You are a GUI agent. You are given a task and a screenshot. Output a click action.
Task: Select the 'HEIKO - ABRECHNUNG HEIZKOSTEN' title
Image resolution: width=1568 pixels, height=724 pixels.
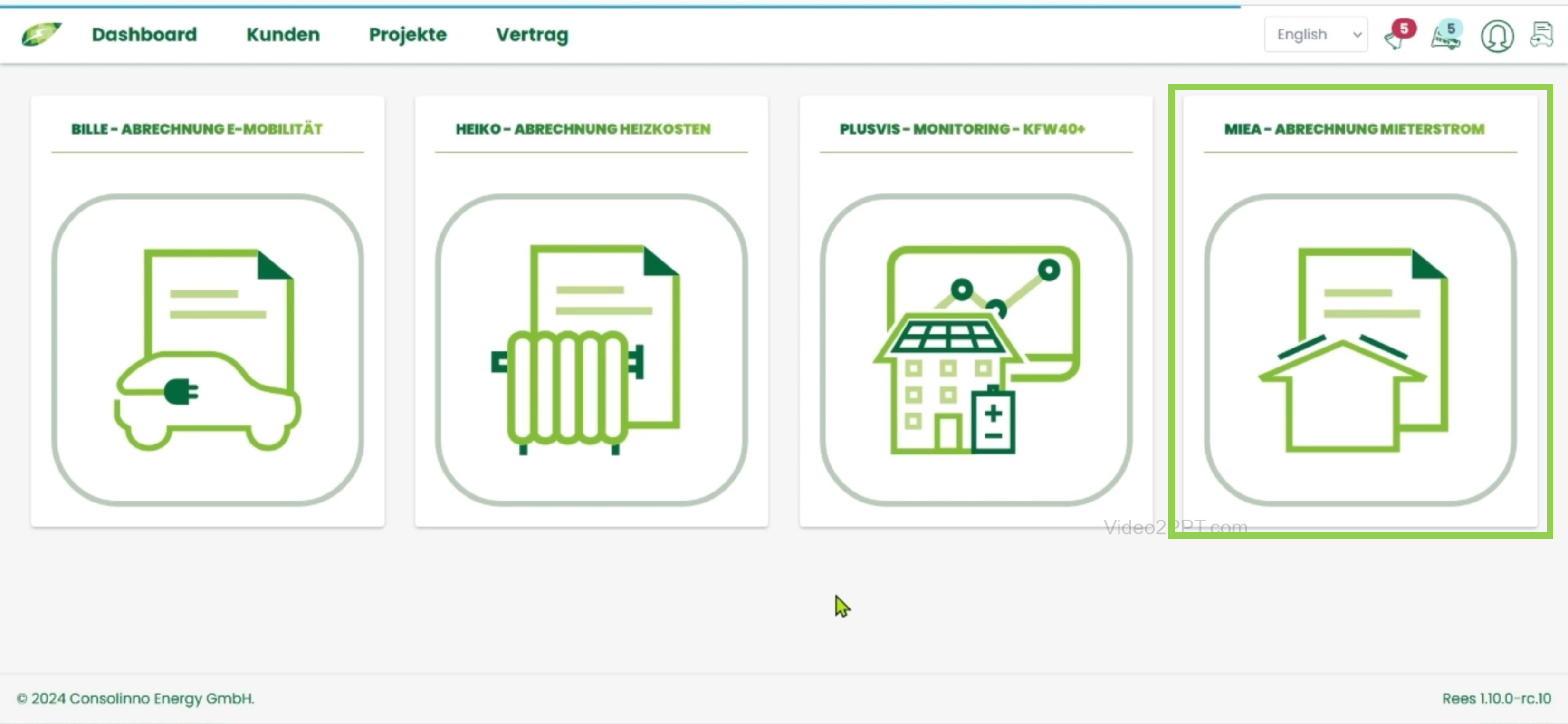point(583,129)
